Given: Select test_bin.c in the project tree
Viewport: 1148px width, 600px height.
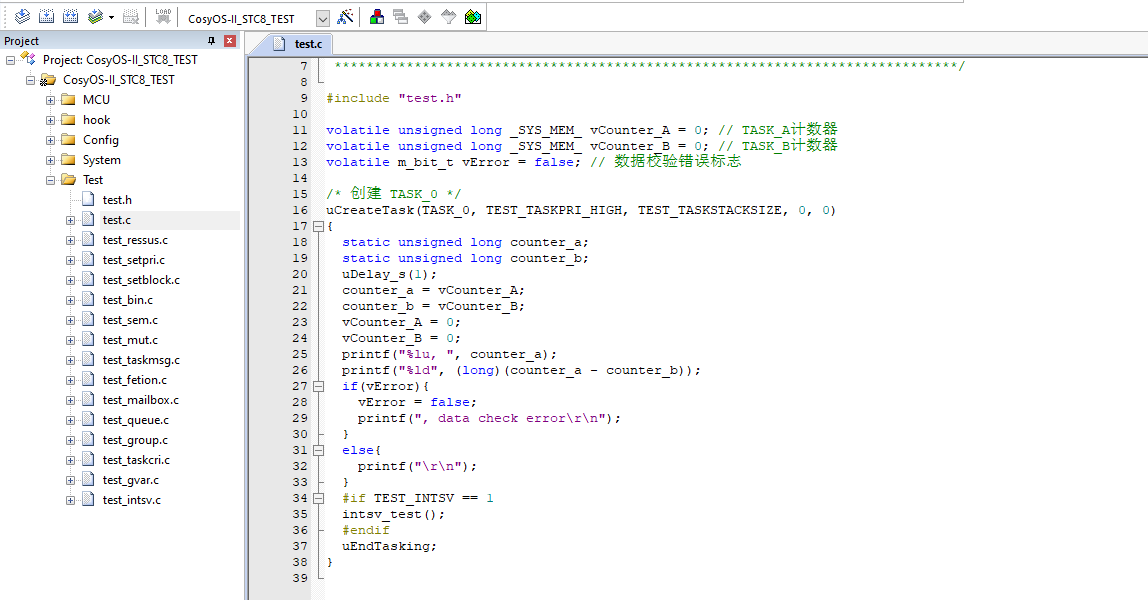Looking at the screenshot, I should click(128, 300).
